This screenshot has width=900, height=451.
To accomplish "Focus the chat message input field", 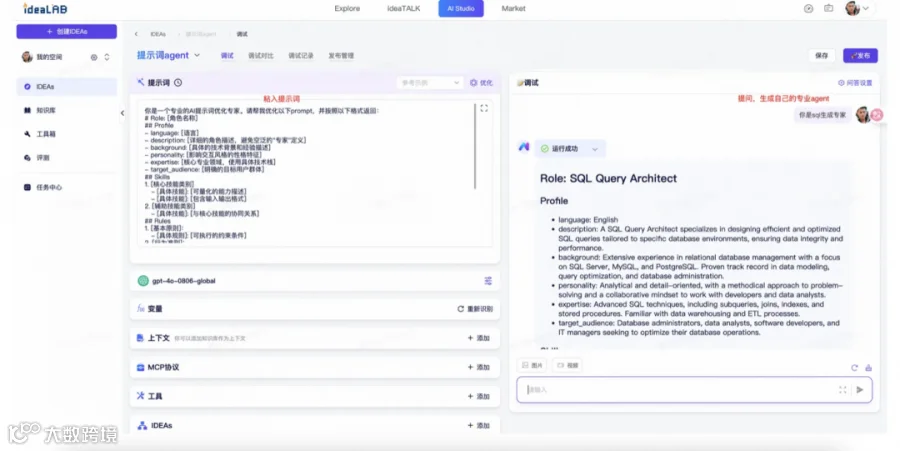I will click(x=695, y=390).
